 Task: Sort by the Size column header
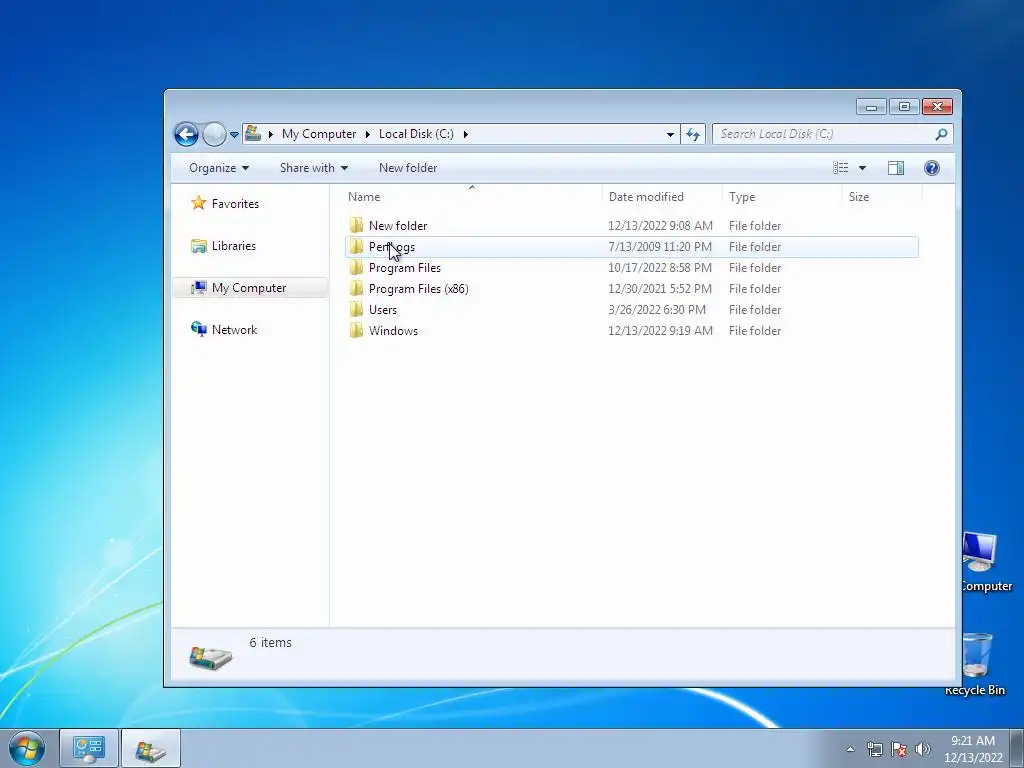883,197
